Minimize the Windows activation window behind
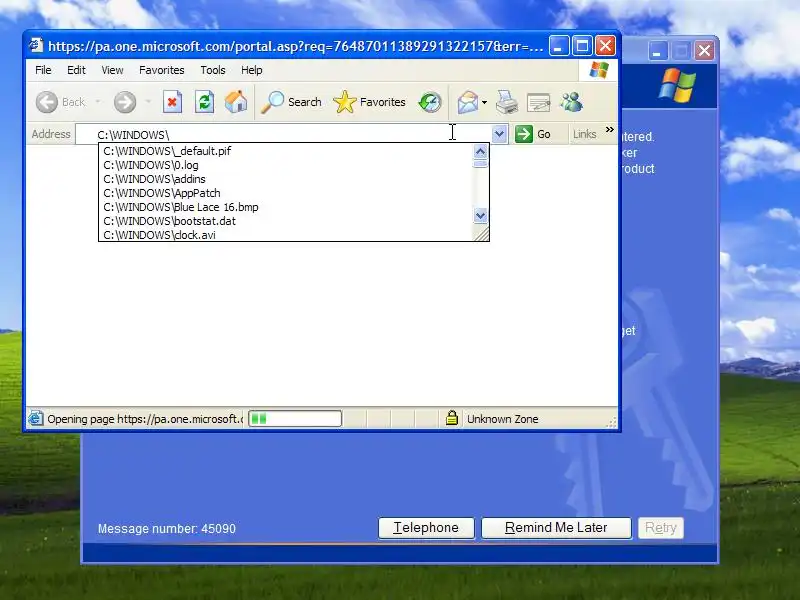This screenshot has width=800, height=600. tap(657, 51)
